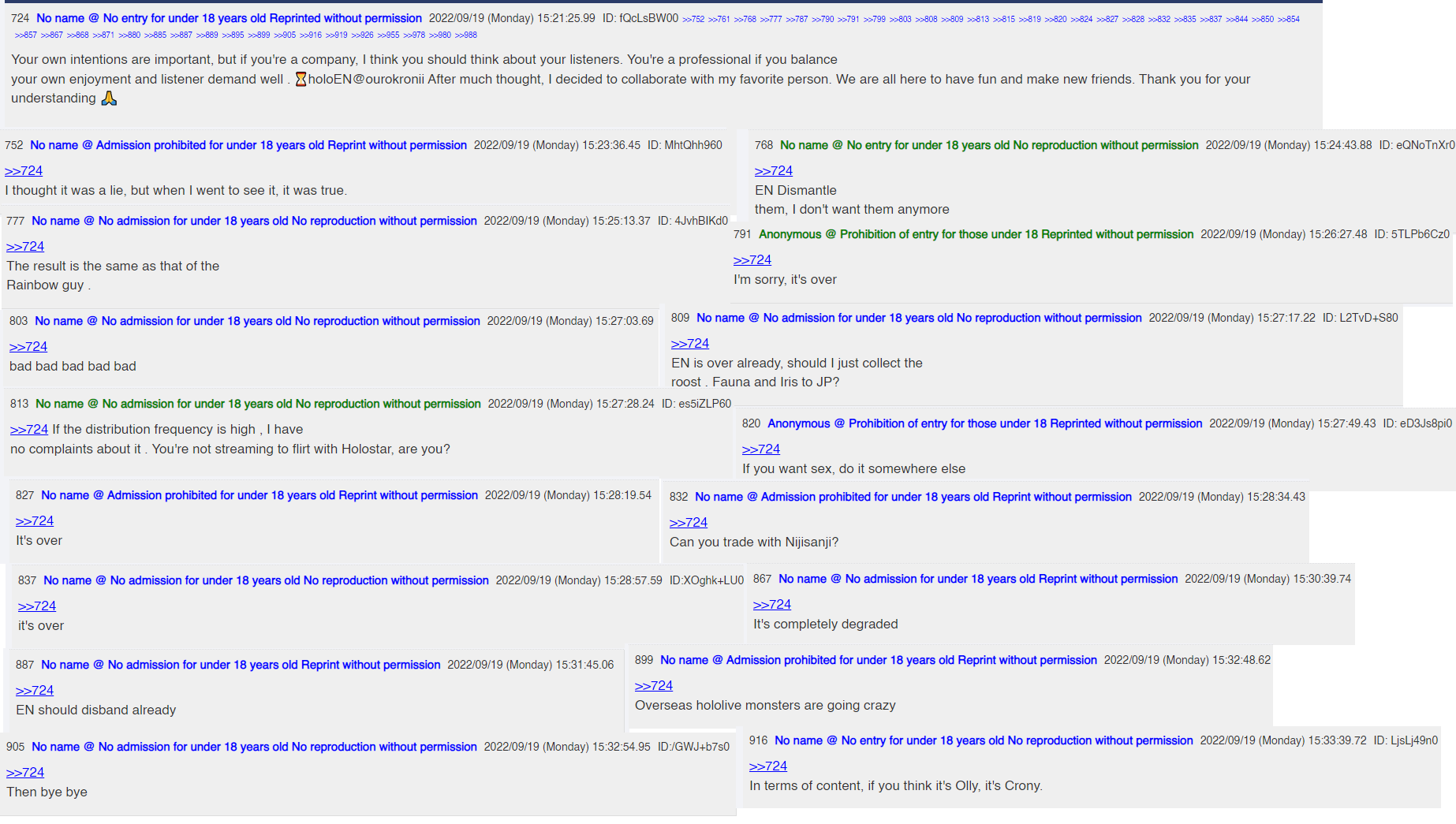Follow the >>791 backlink in post 724 header
Viewport: 1456px width, 824px height.
pos(848,19)
